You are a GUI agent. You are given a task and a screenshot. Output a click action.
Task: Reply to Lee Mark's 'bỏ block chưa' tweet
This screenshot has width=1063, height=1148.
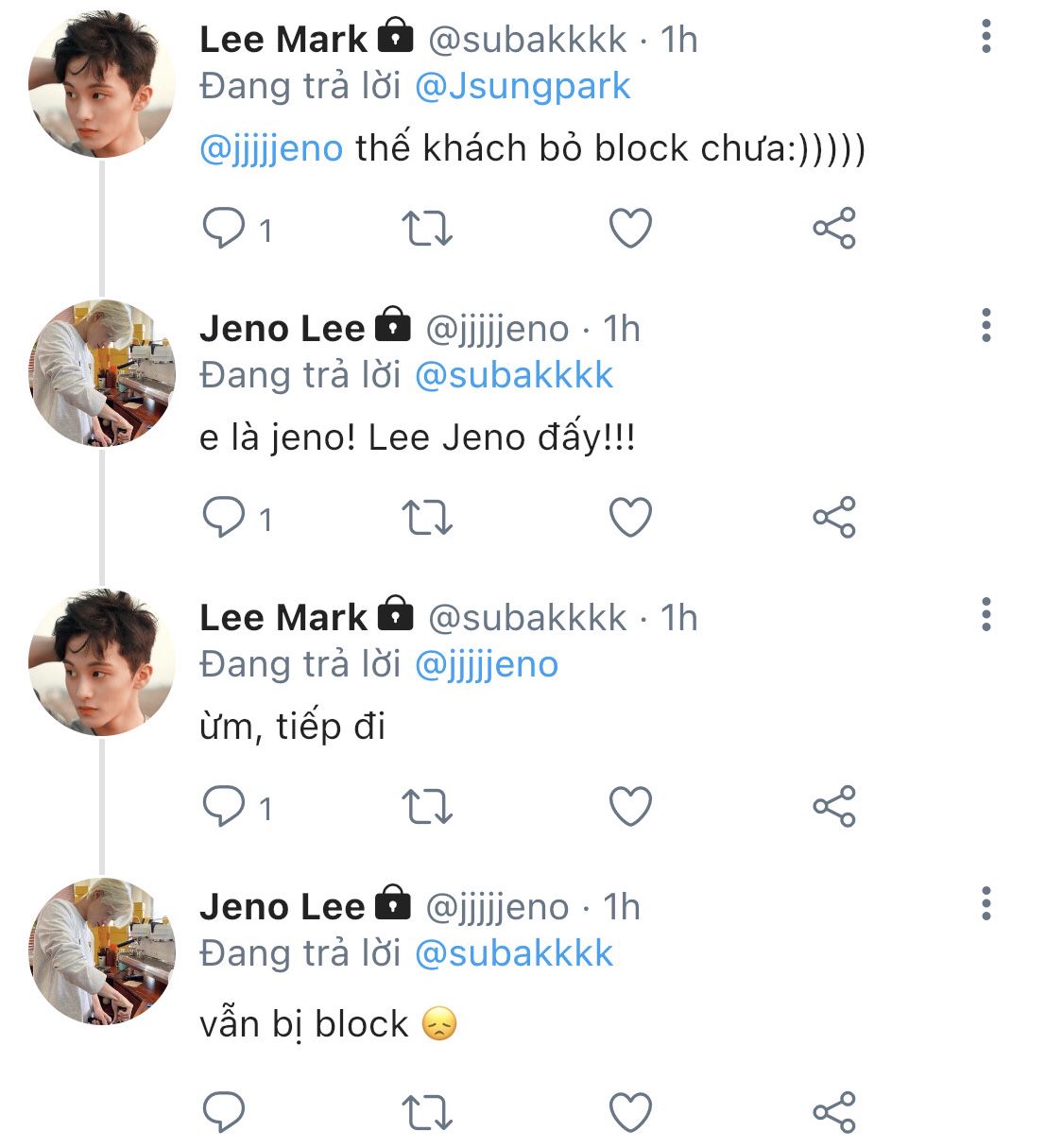click(225, 229)
